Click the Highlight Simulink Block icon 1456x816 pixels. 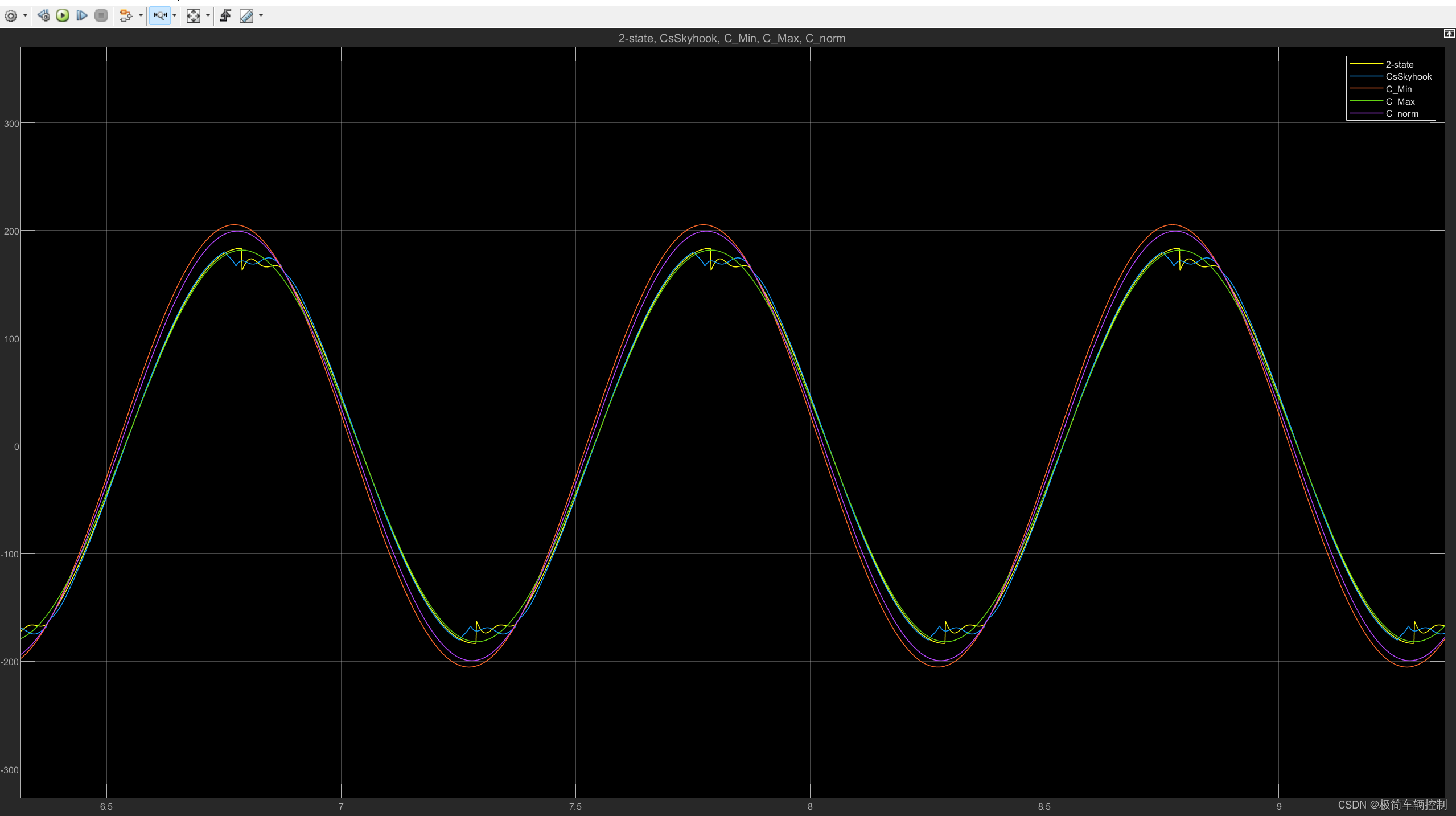(x=126, y=16)
